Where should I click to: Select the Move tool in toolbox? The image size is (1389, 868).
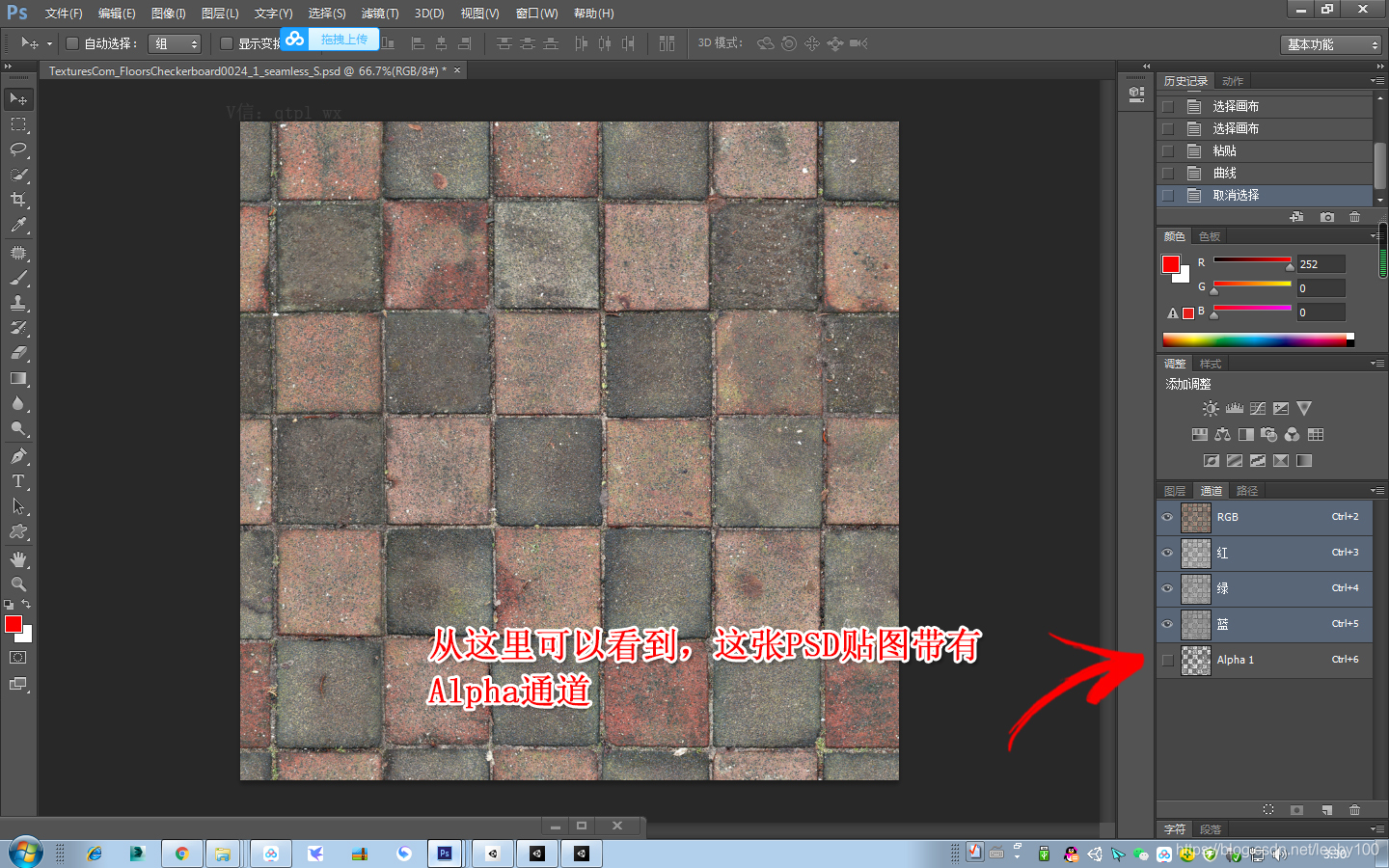(x=18, y=99)
